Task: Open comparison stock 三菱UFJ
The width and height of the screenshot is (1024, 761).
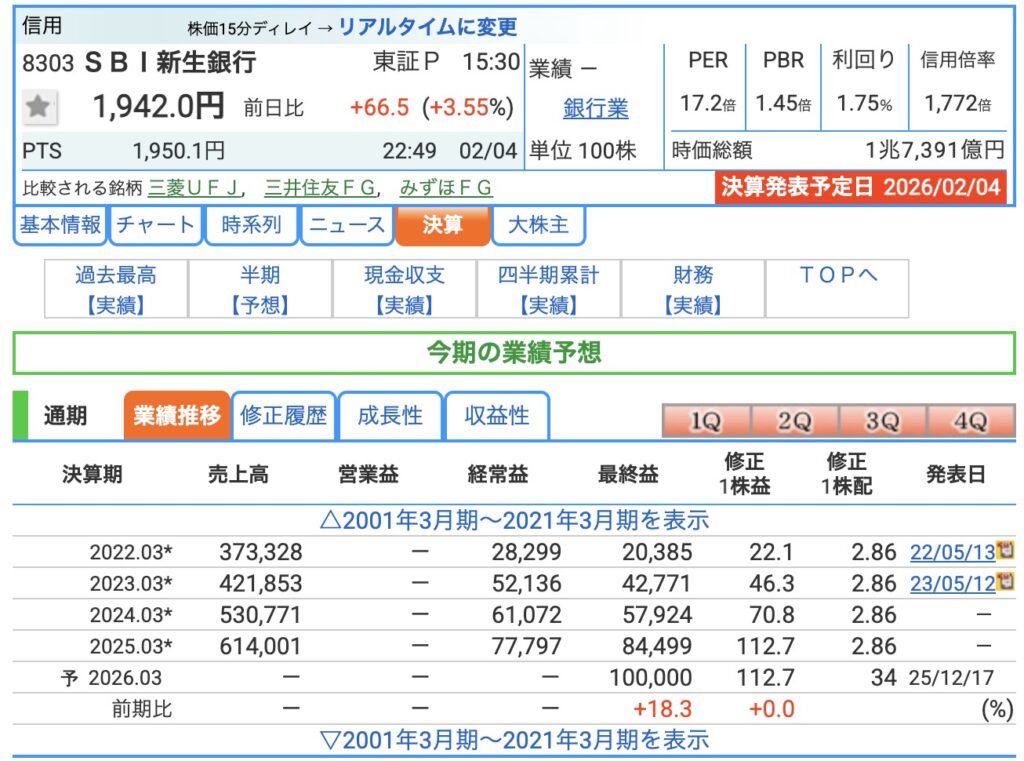Action: (196, 188)
